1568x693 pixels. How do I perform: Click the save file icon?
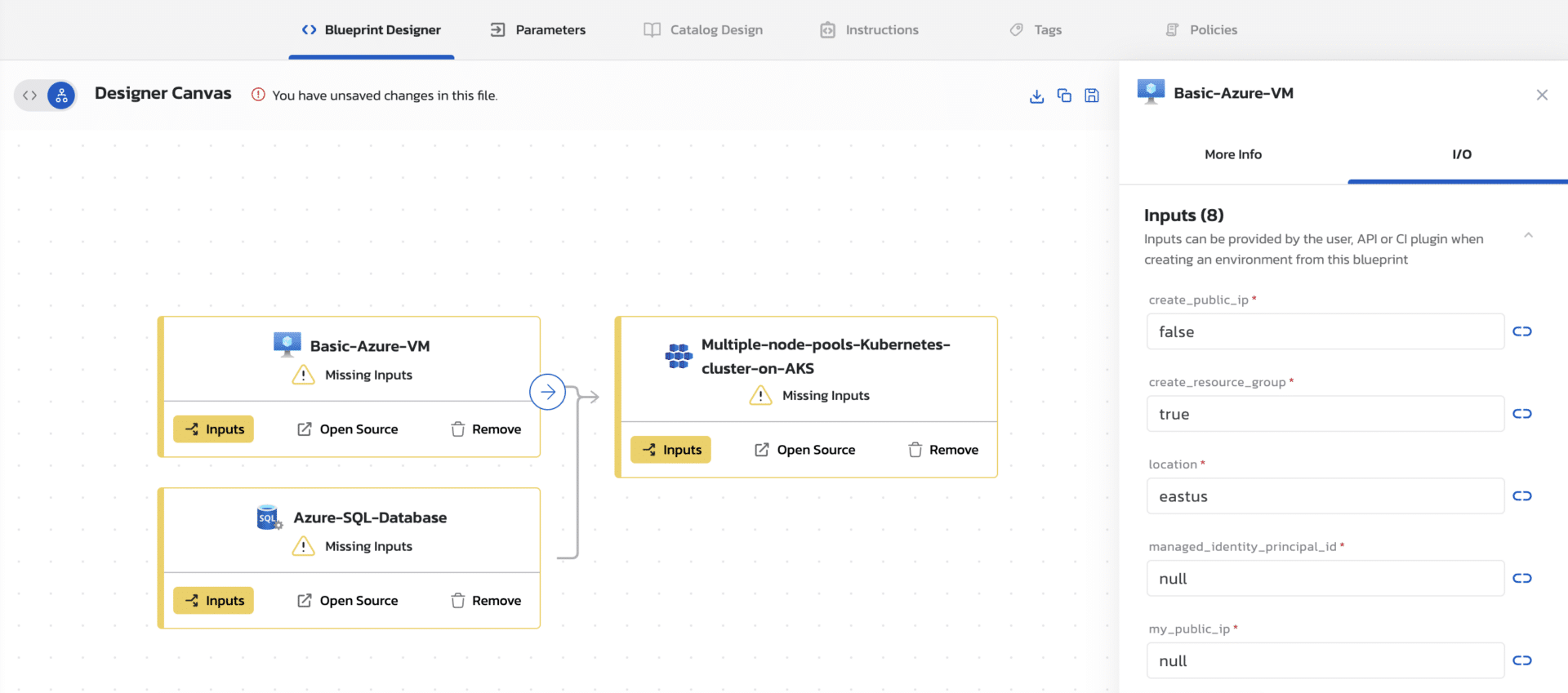pos(1092,96)
